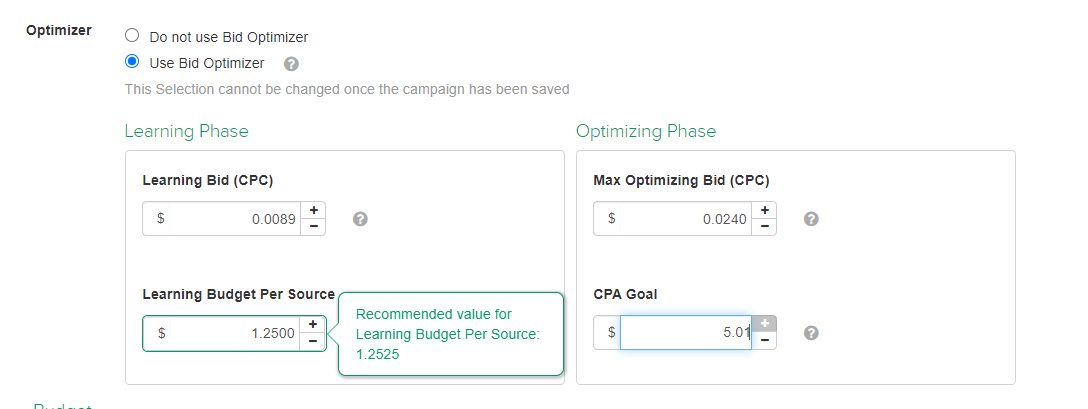Open help icon next to Max Optimizing Bid
The height and width of the screenshot is (409, 1088).
tap(811, 219)
